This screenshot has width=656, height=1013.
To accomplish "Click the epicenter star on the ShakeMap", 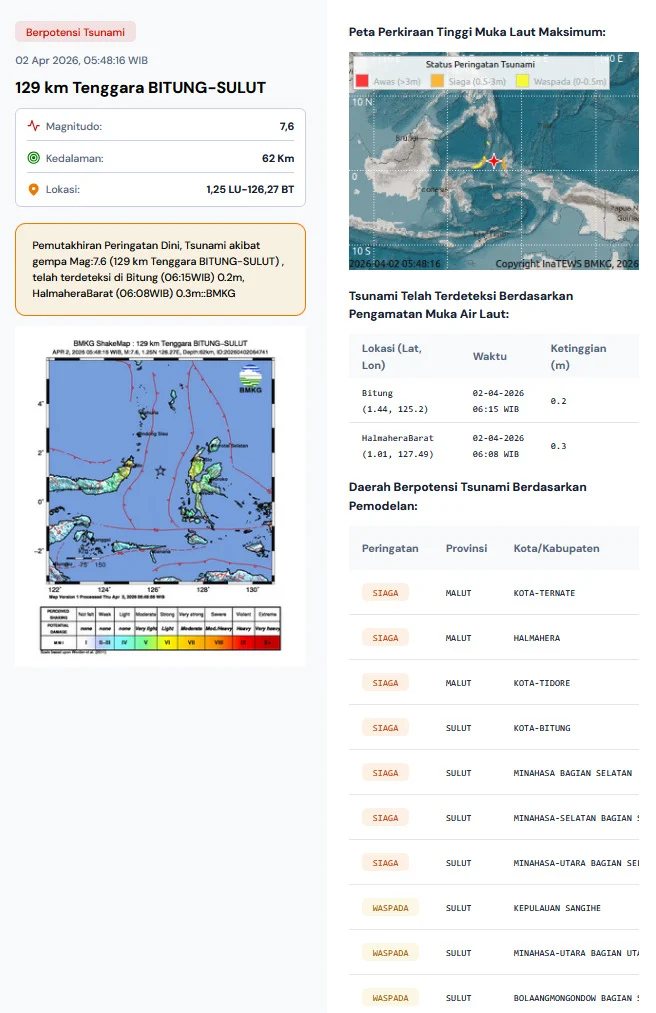I will 160,470.
